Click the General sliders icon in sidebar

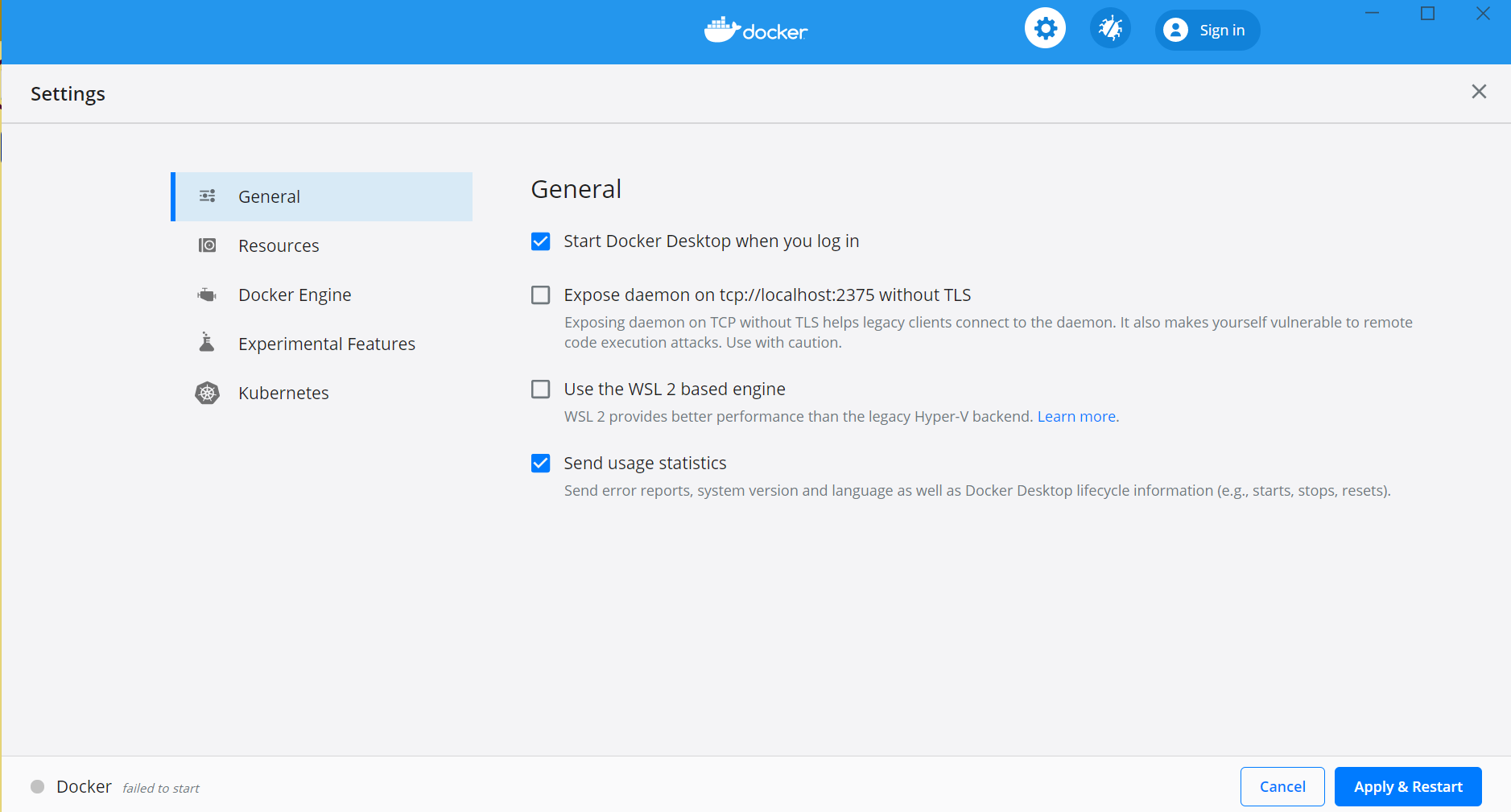click(207, 196)
